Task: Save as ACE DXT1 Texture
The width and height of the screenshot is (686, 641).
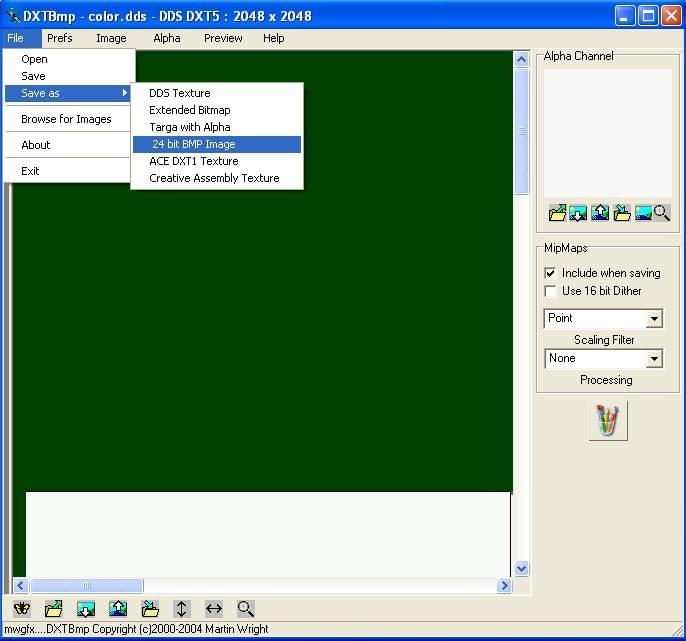Action: tap(217, 161)
